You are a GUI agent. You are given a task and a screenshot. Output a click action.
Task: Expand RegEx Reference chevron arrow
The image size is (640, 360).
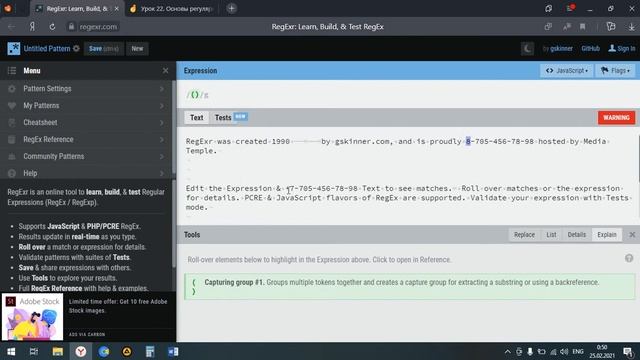pos(162,140)
